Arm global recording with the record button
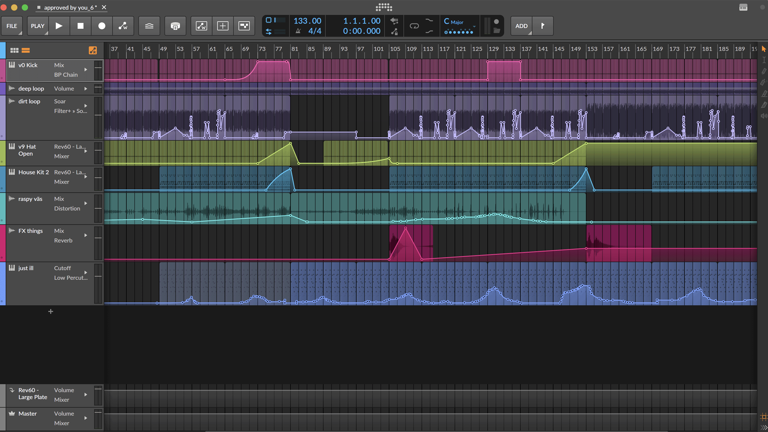Image resolution: width=768 pixels, height=432 pixels. point(102,26)
